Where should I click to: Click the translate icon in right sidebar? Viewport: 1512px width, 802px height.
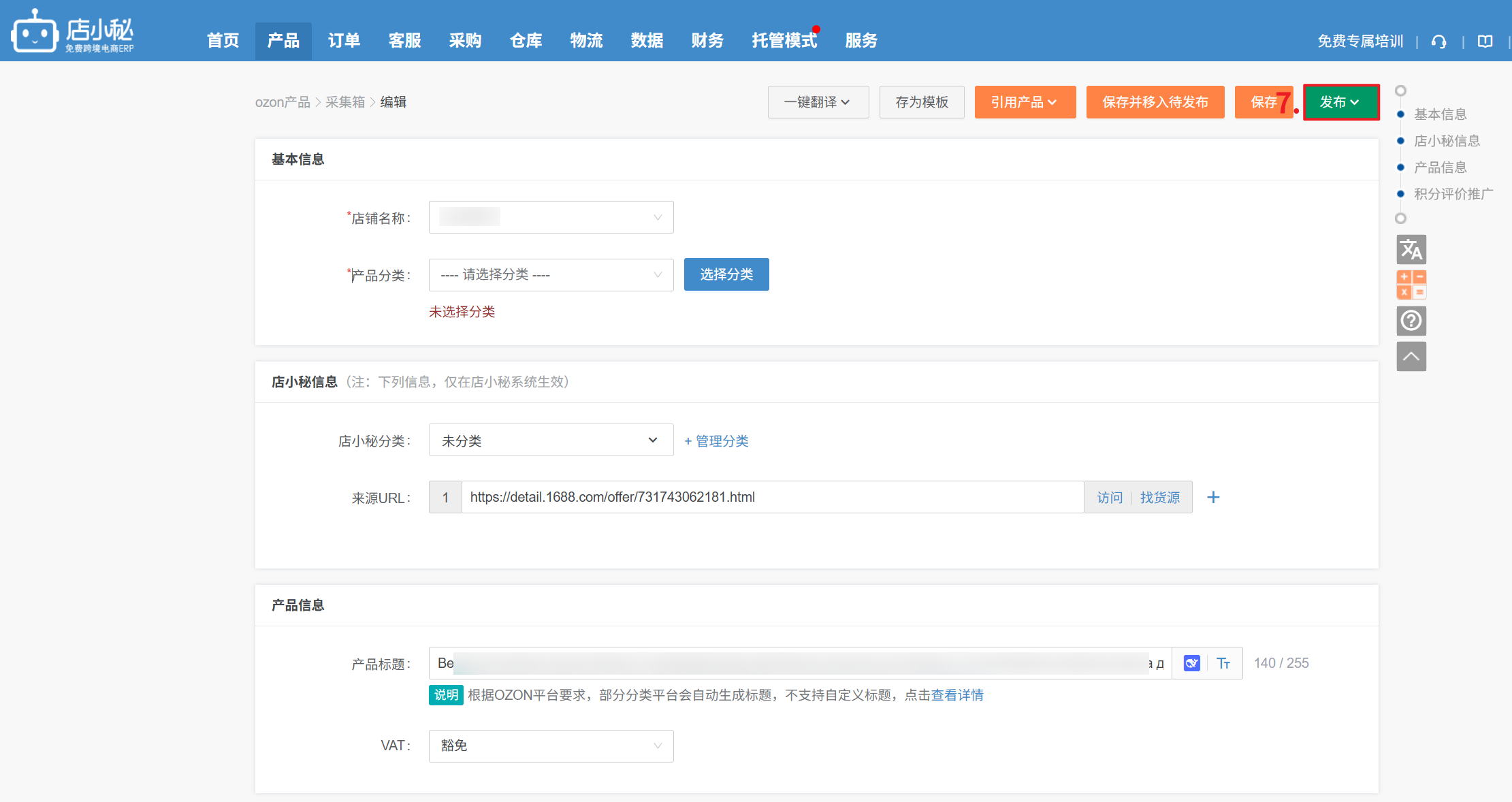tap(1411, 250)
